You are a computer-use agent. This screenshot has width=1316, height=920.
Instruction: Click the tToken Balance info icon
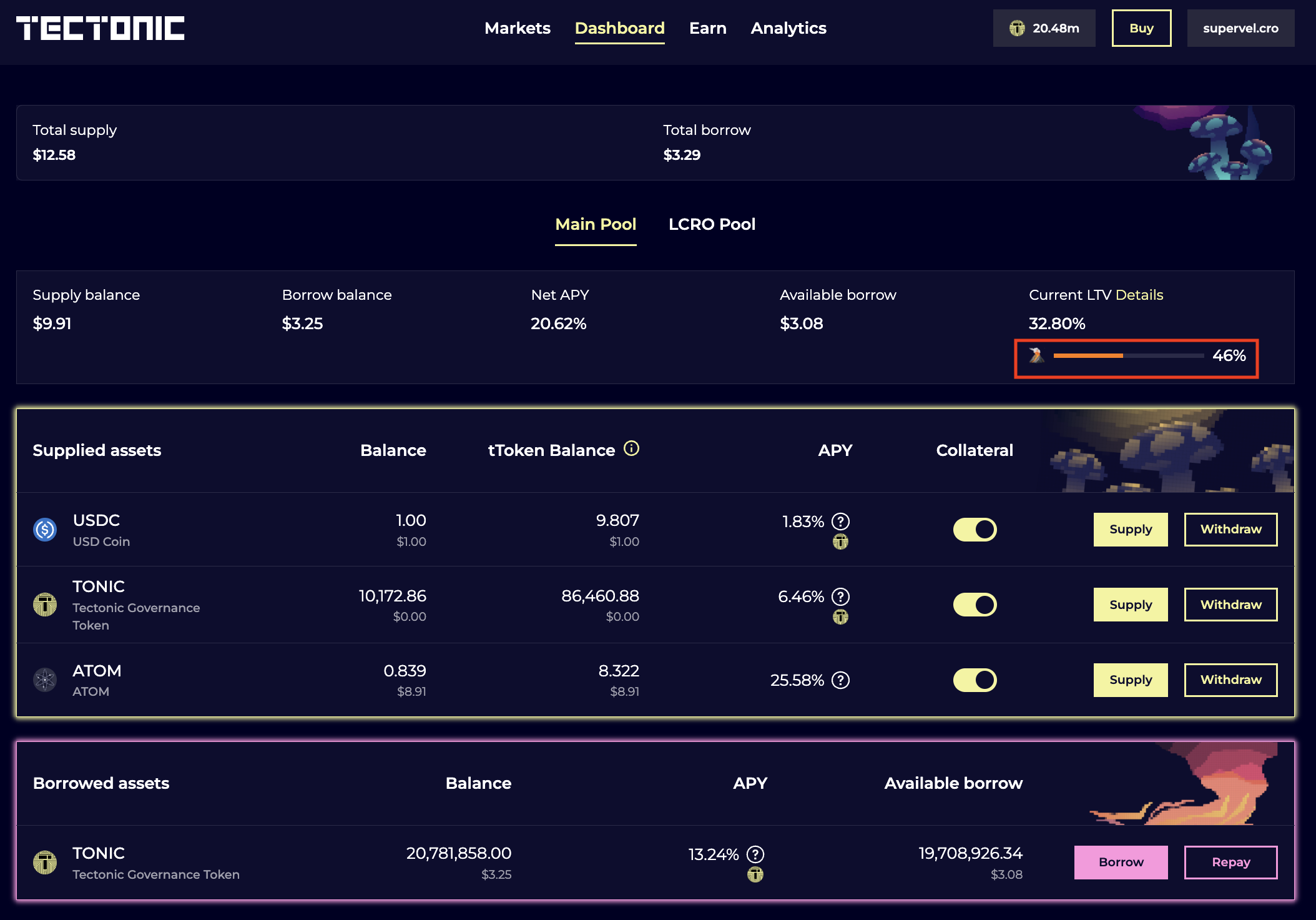point(632,448)
